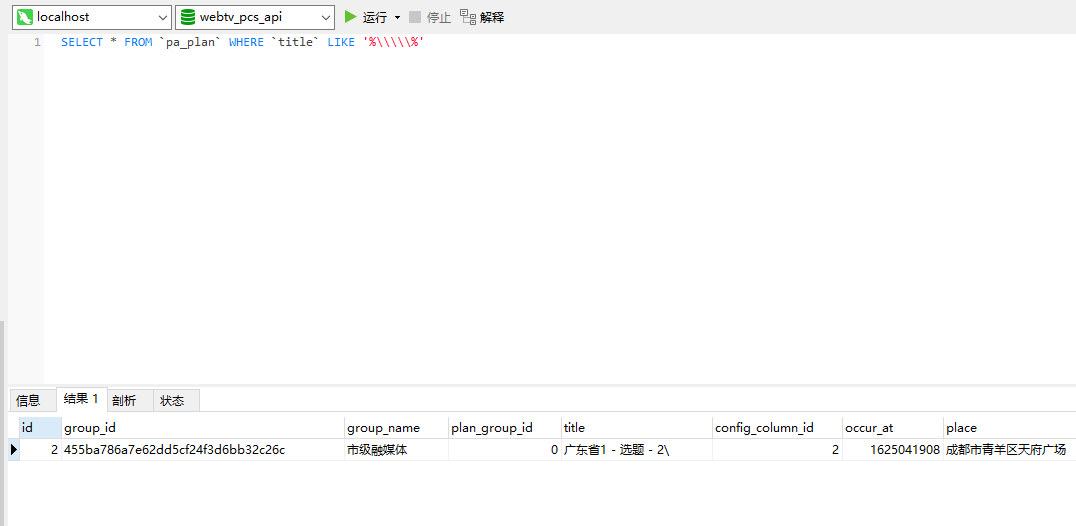Select the 成都市青羊区天府广场 cell

pyautogui.click(x=1009, y=450)
